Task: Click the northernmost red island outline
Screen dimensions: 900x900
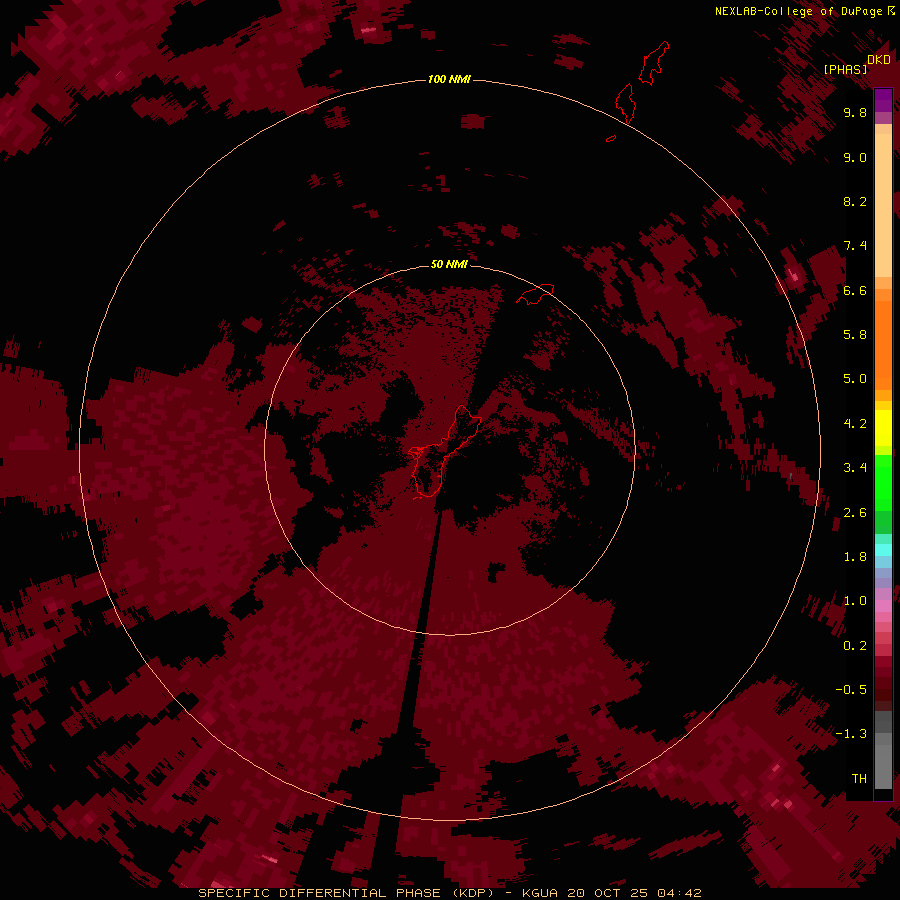Action: [x=654, y=63]
